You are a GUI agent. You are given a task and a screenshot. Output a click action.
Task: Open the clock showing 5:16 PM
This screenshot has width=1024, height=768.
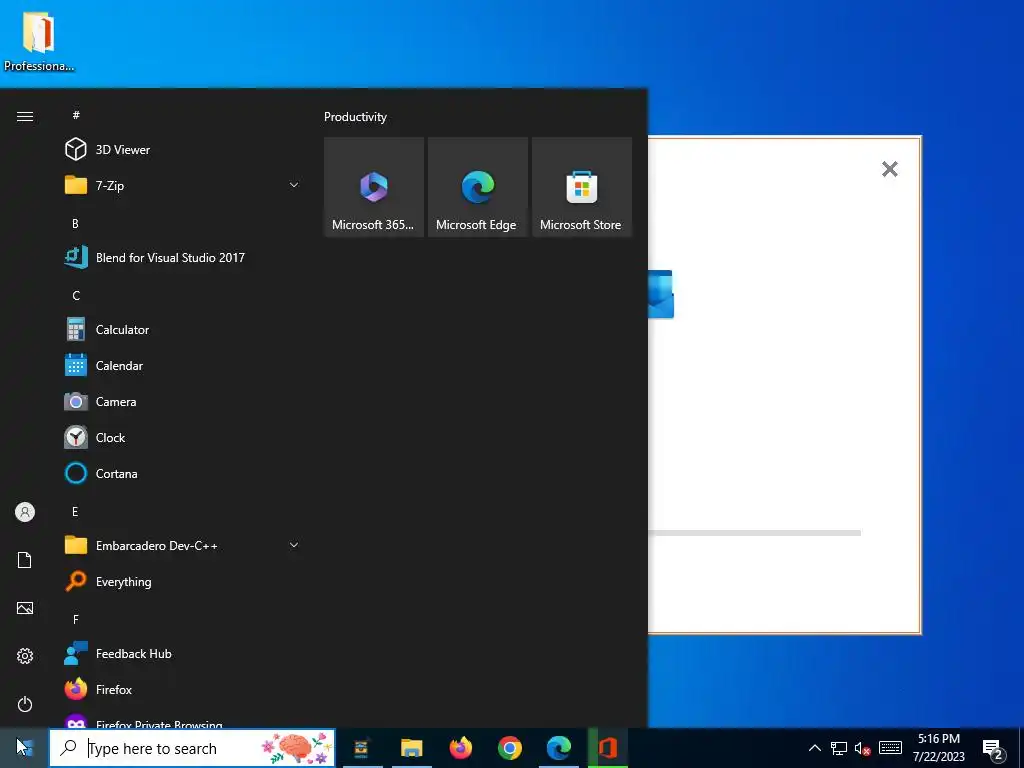coord(938,748)
